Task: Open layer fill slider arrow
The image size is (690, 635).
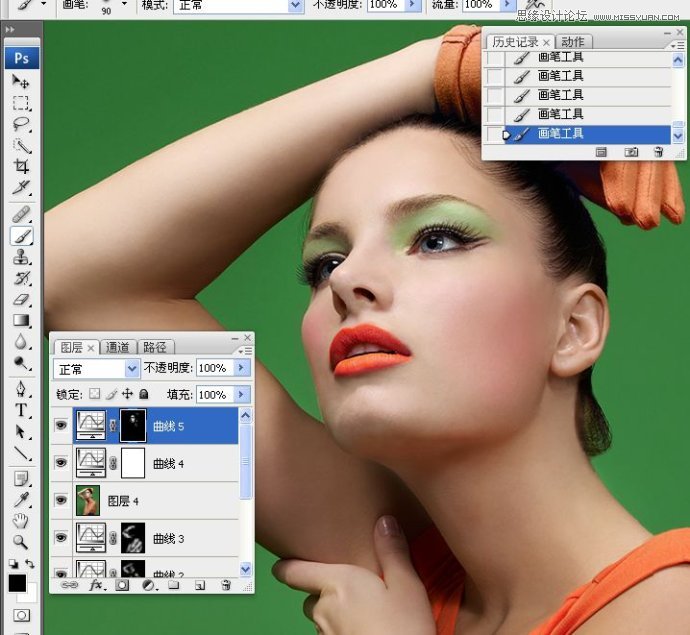Action: click(241, 394)
